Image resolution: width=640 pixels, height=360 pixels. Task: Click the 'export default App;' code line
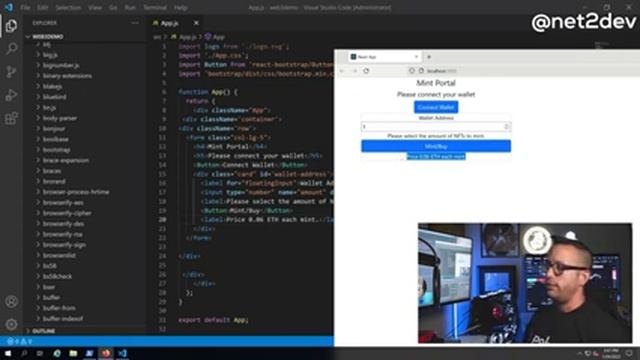pyautogui.click(x=213, y=320)
